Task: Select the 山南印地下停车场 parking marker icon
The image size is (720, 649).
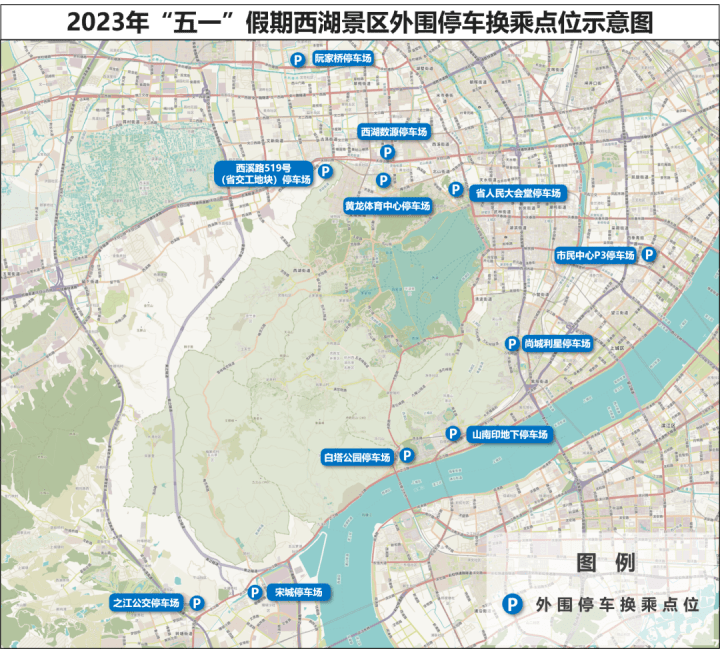Action: [453, 434]
